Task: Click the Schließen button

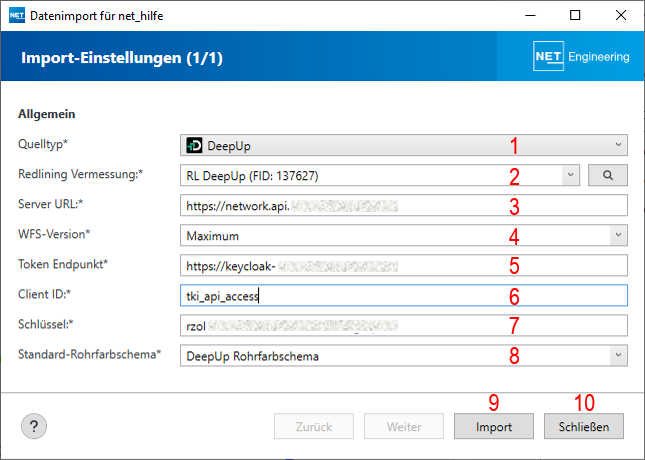Action: [x=584, y=426]
